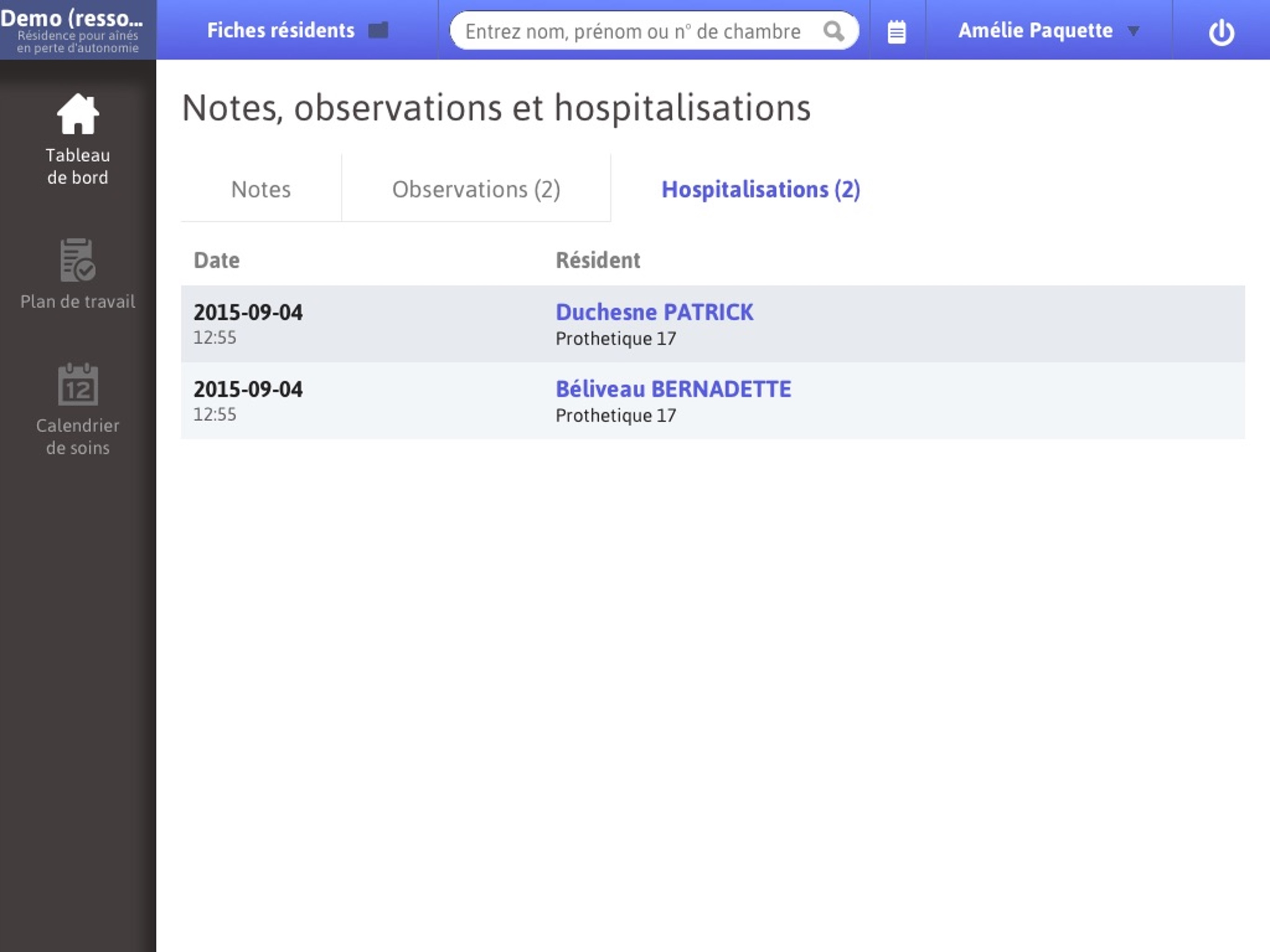The height and width of the screenshot is (952, 1270).
Task: Select date 2015-09-04 in Duchesne row
Action: pyautogui.click(x=248, y=312)
